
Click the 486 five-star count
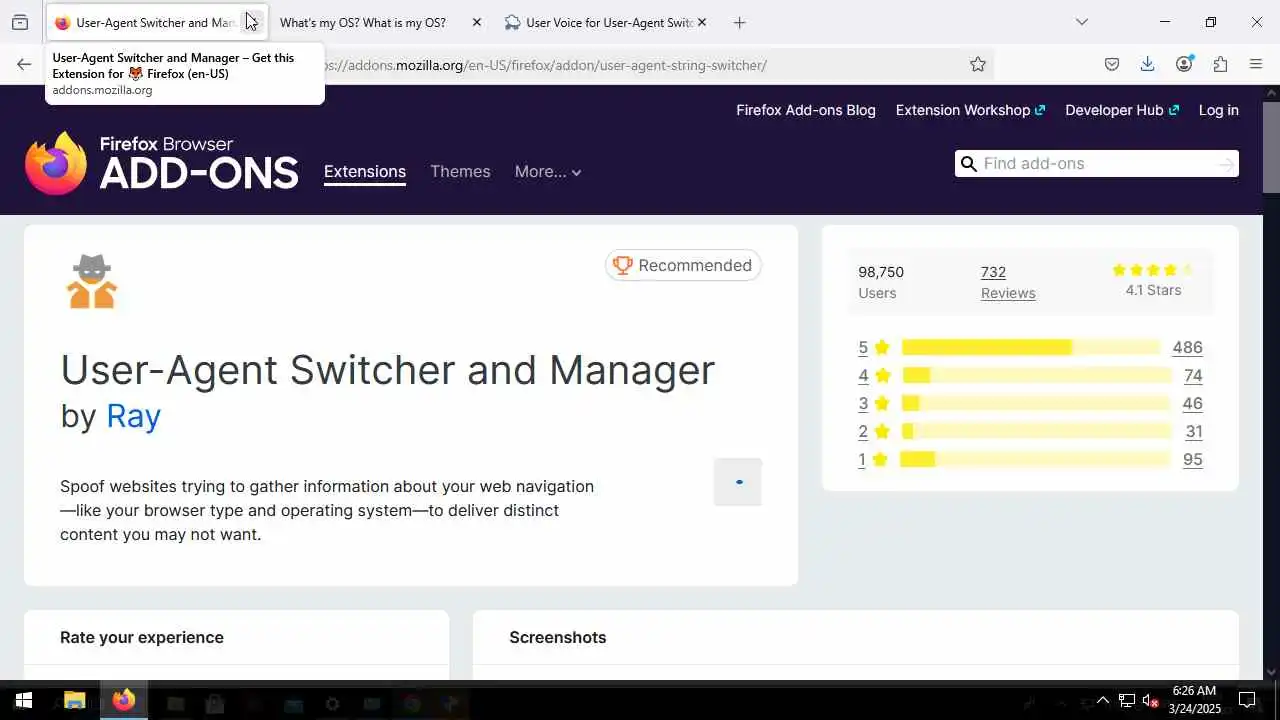click(x=1187, y=347)
